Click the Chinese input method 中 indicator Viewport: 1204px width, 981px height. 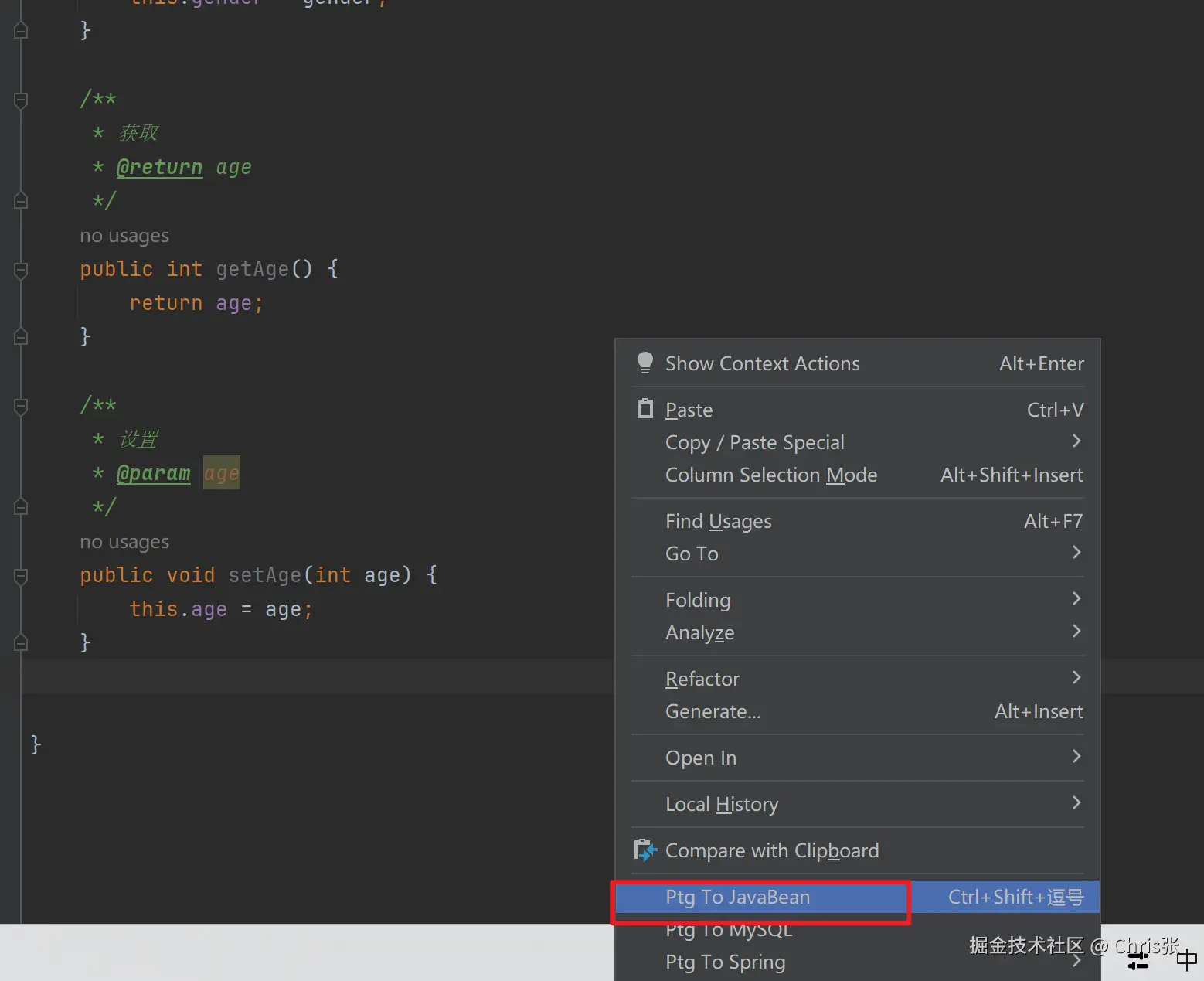[1187, 960]
